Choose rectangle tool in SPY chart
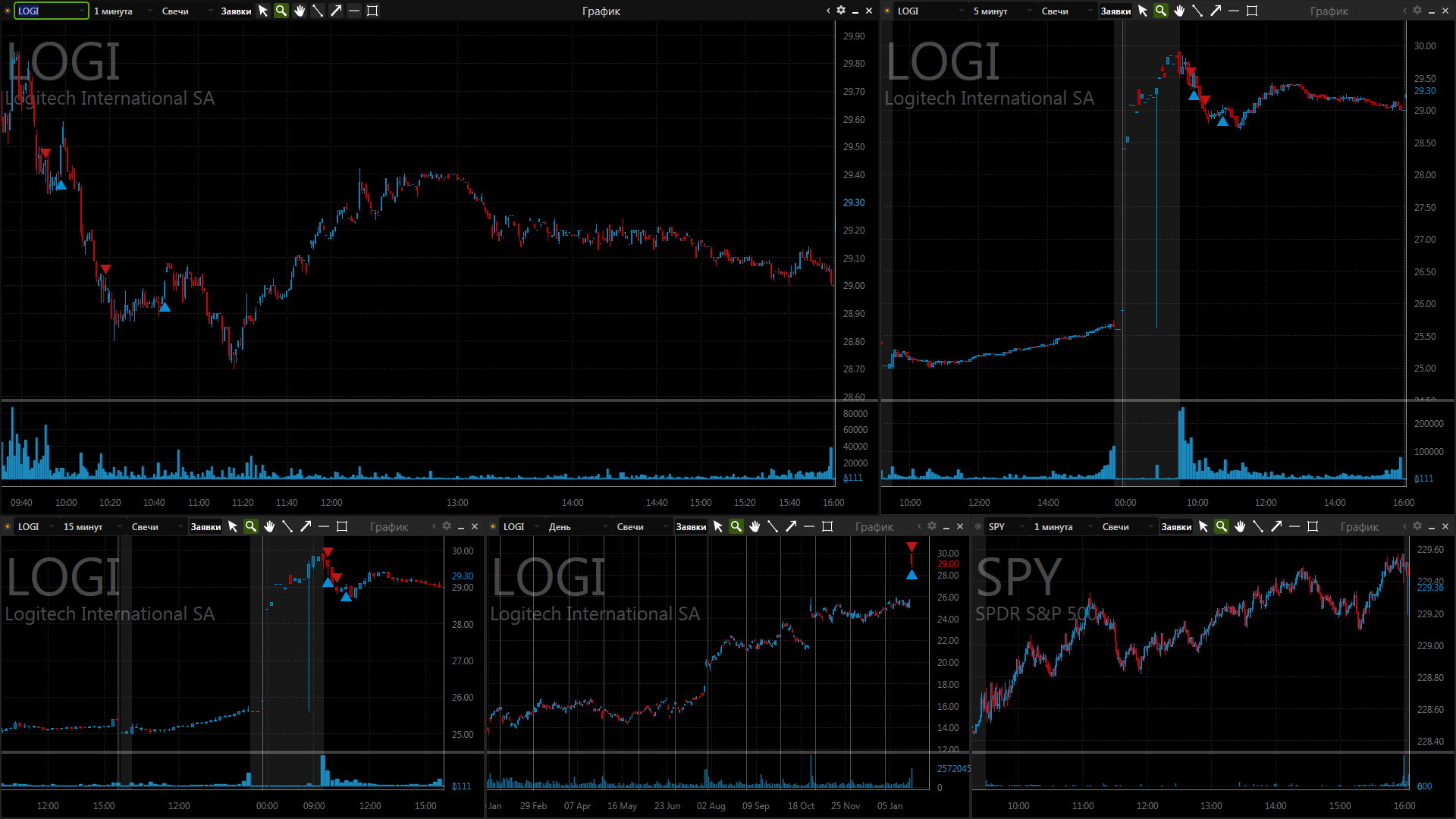The width and height of the screenshot is (1456, 819). (x=1313, y=526)
